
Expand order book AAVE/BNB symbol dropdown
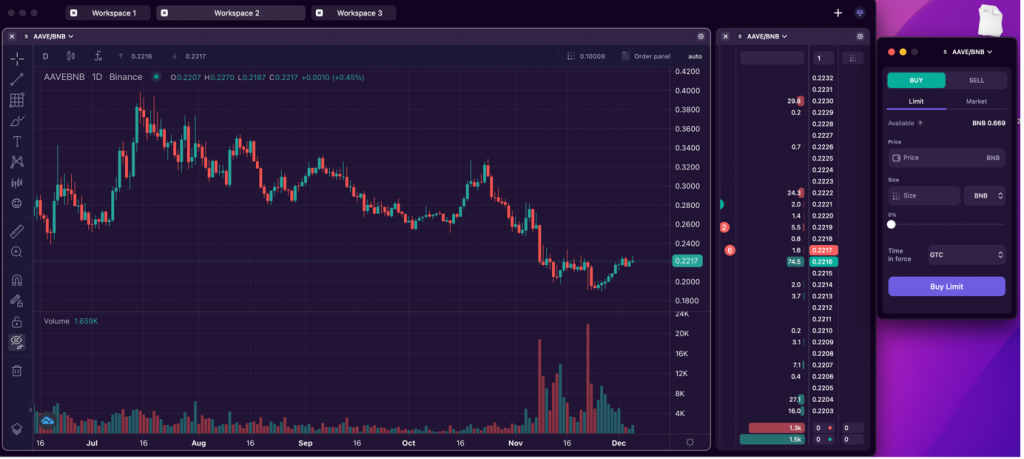[767, 37]
